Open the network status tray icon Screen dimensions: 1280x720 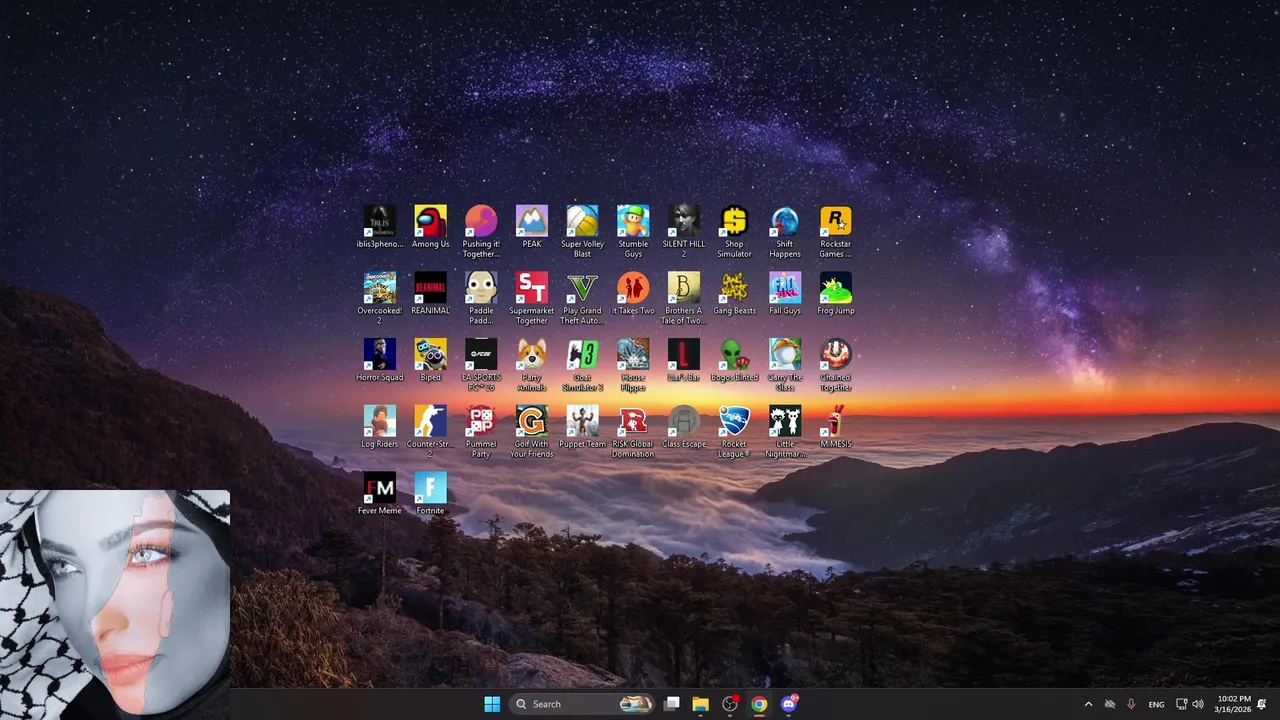click(x=1181, y=704)
